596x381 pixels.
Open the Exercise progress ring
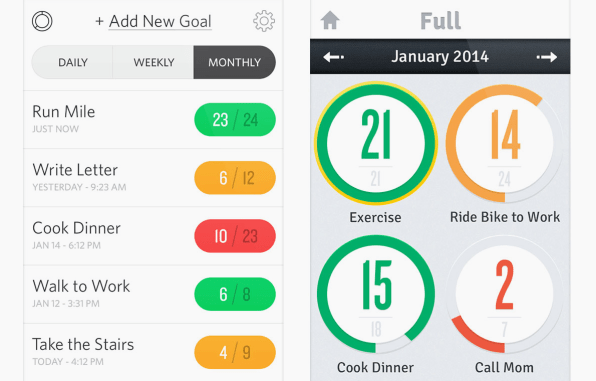point(376,143)
